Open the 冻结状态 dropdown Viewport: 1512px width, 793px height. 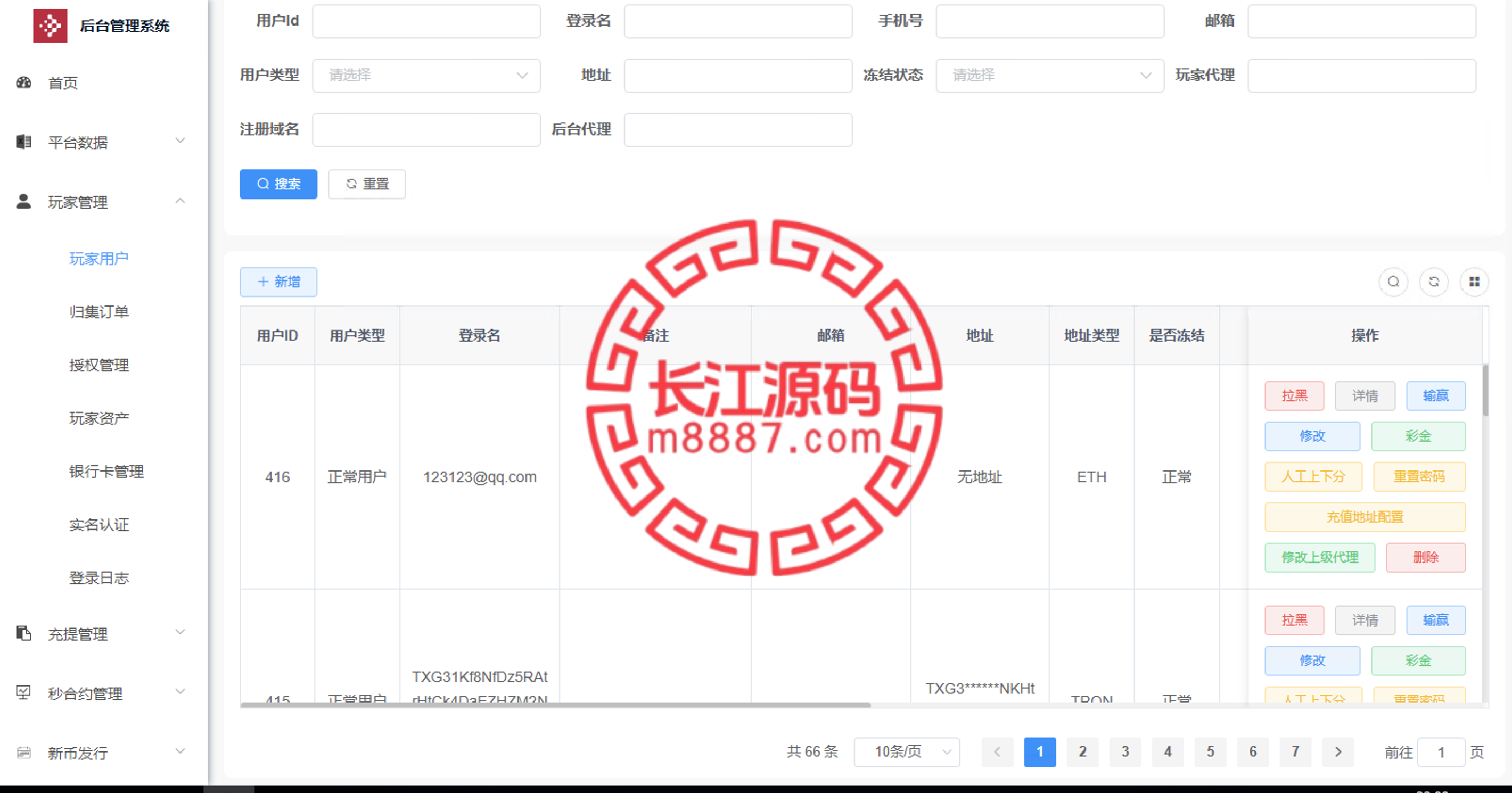pyautogui.click(x=1050, y=75)
